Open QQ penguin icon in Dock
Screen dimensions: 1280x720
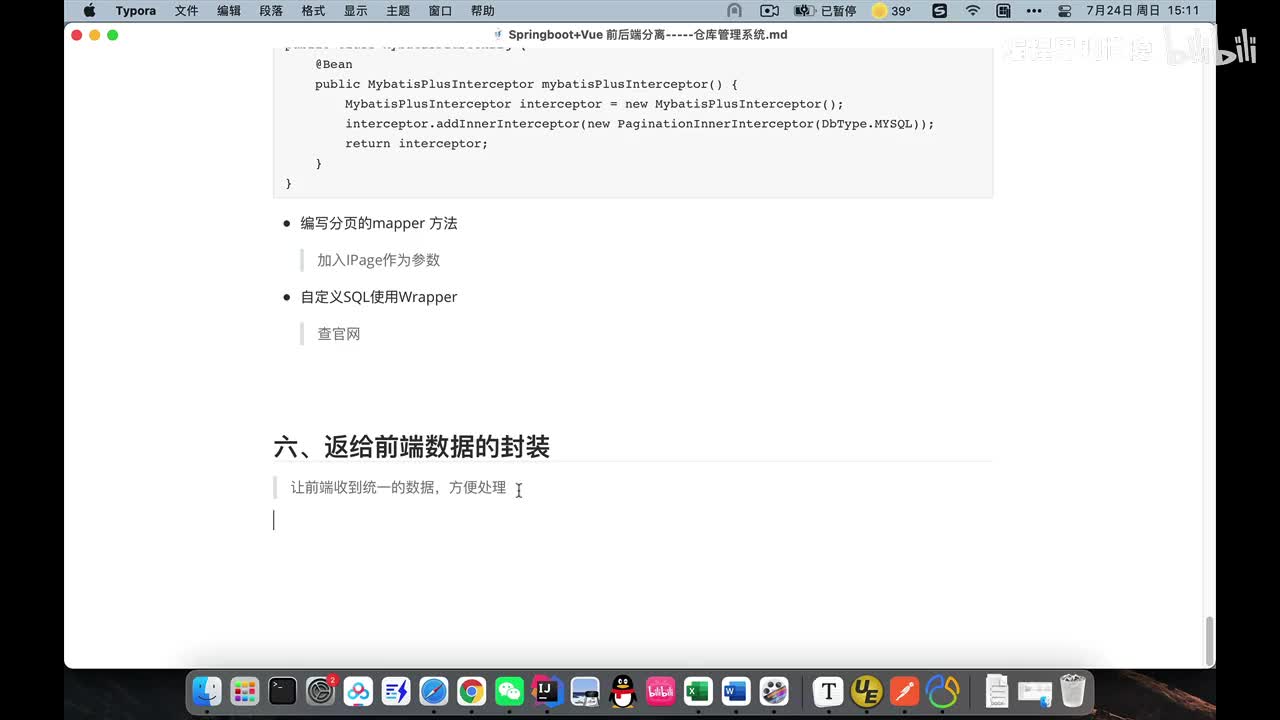(623, 691)
